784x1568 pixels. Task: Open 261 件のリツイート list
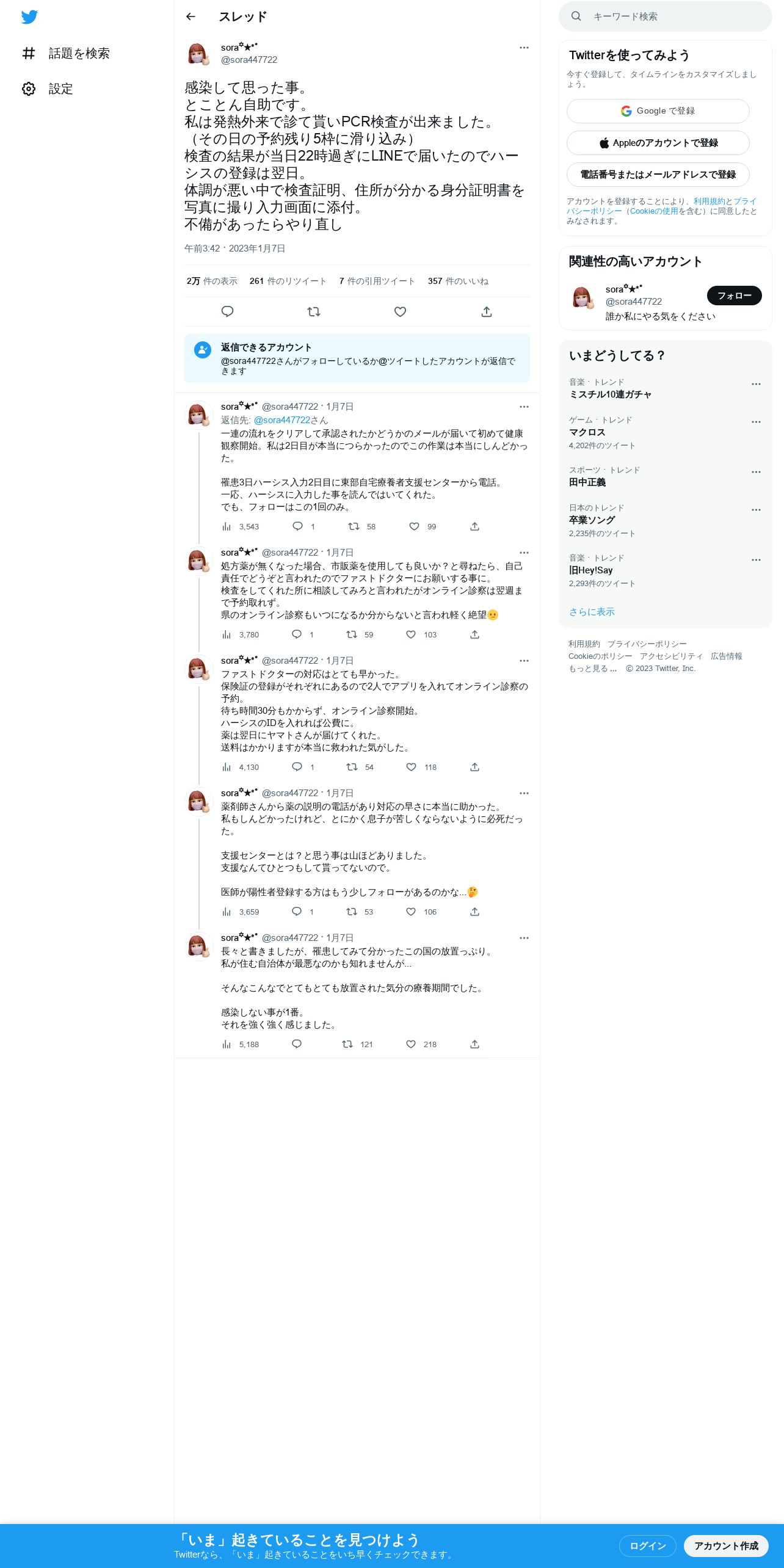pos(288,281)
